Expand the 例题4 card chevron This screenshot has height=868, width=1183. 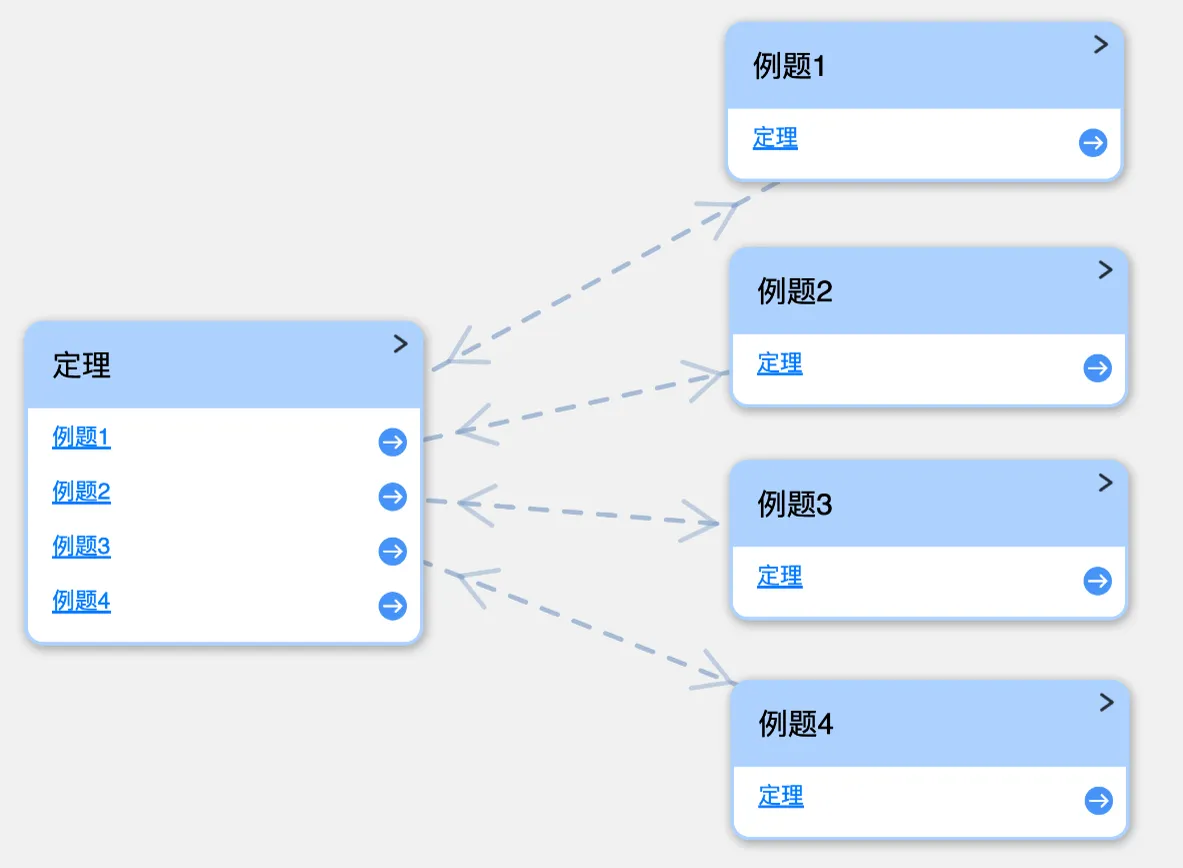point(1106,702)
